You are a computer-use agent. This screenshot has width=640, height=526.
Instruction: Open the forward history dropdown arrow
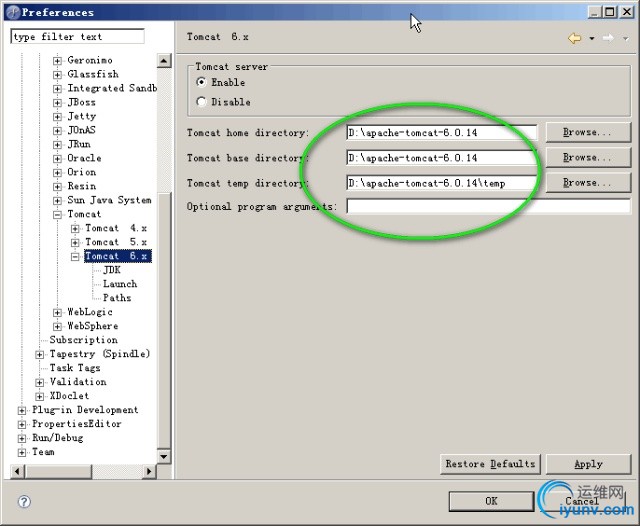click(625, 38)
